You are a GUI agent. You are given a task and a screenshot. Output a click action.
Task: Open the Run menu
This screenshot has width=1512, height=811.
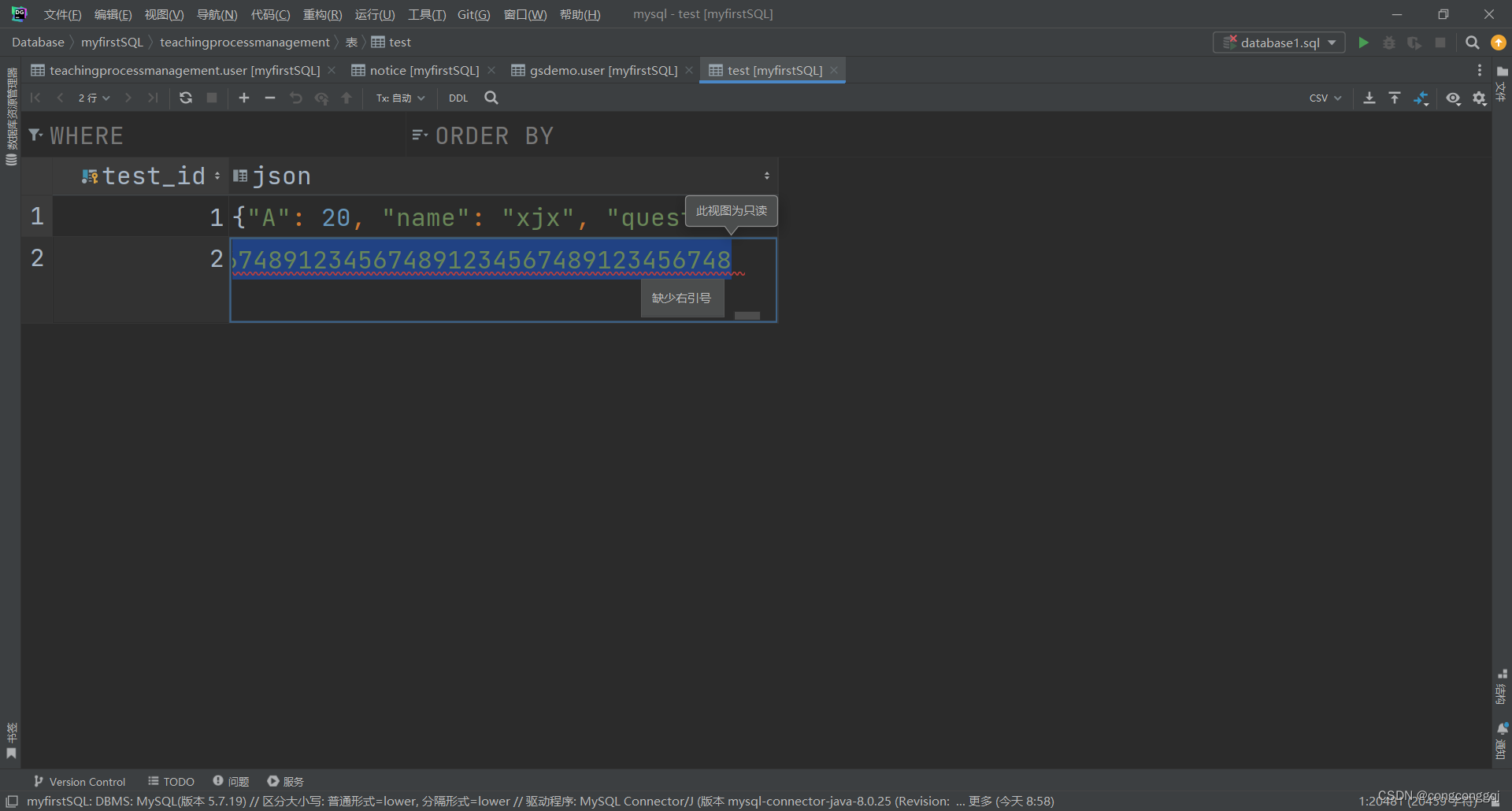[x=375, y=14]
